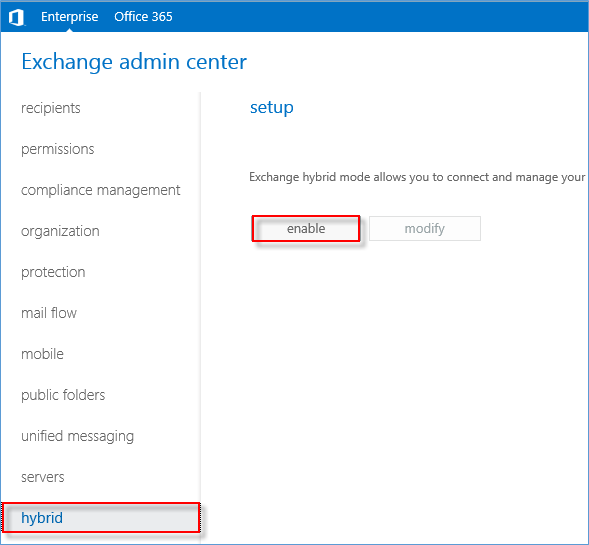This screenshot has width=589, height=545.
Task: Open the permissions section
Action: 57,149
